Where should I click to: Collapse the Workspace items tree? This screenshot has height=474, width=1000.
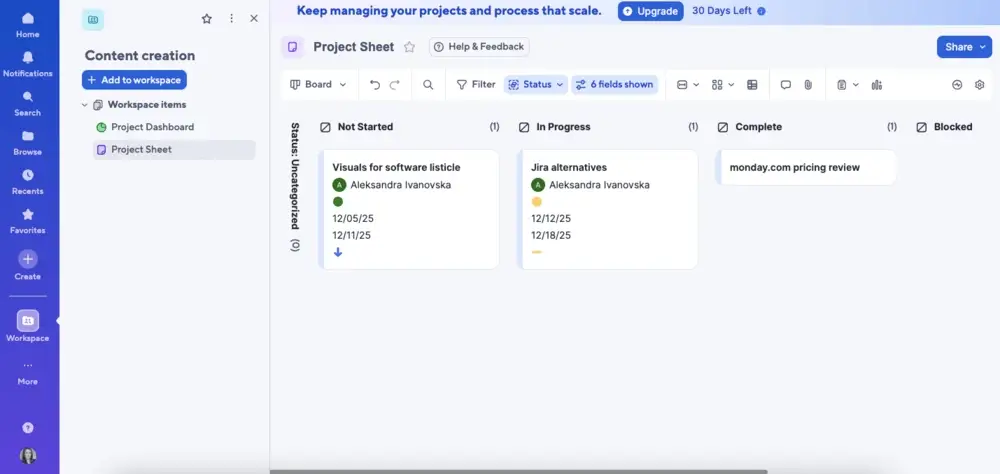tap(85, 105)
